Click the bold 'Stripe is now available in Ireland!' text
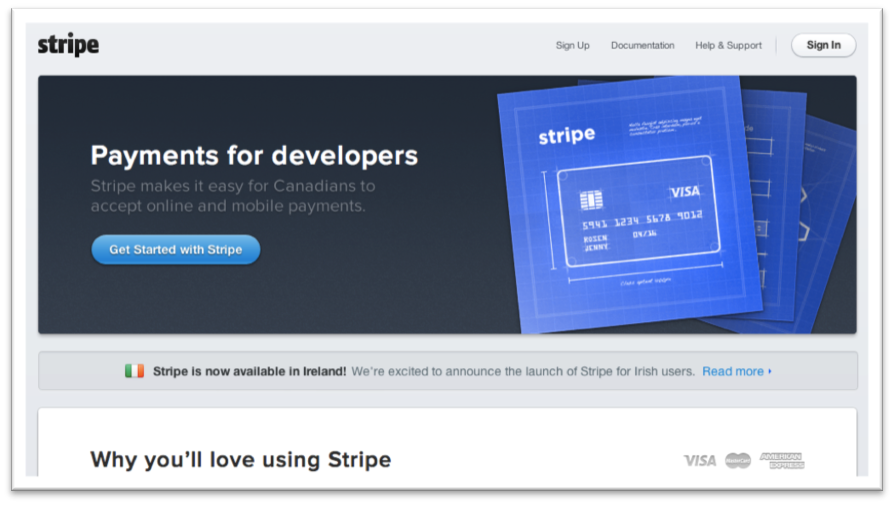894x505 pixels. (x=249, y=371)
